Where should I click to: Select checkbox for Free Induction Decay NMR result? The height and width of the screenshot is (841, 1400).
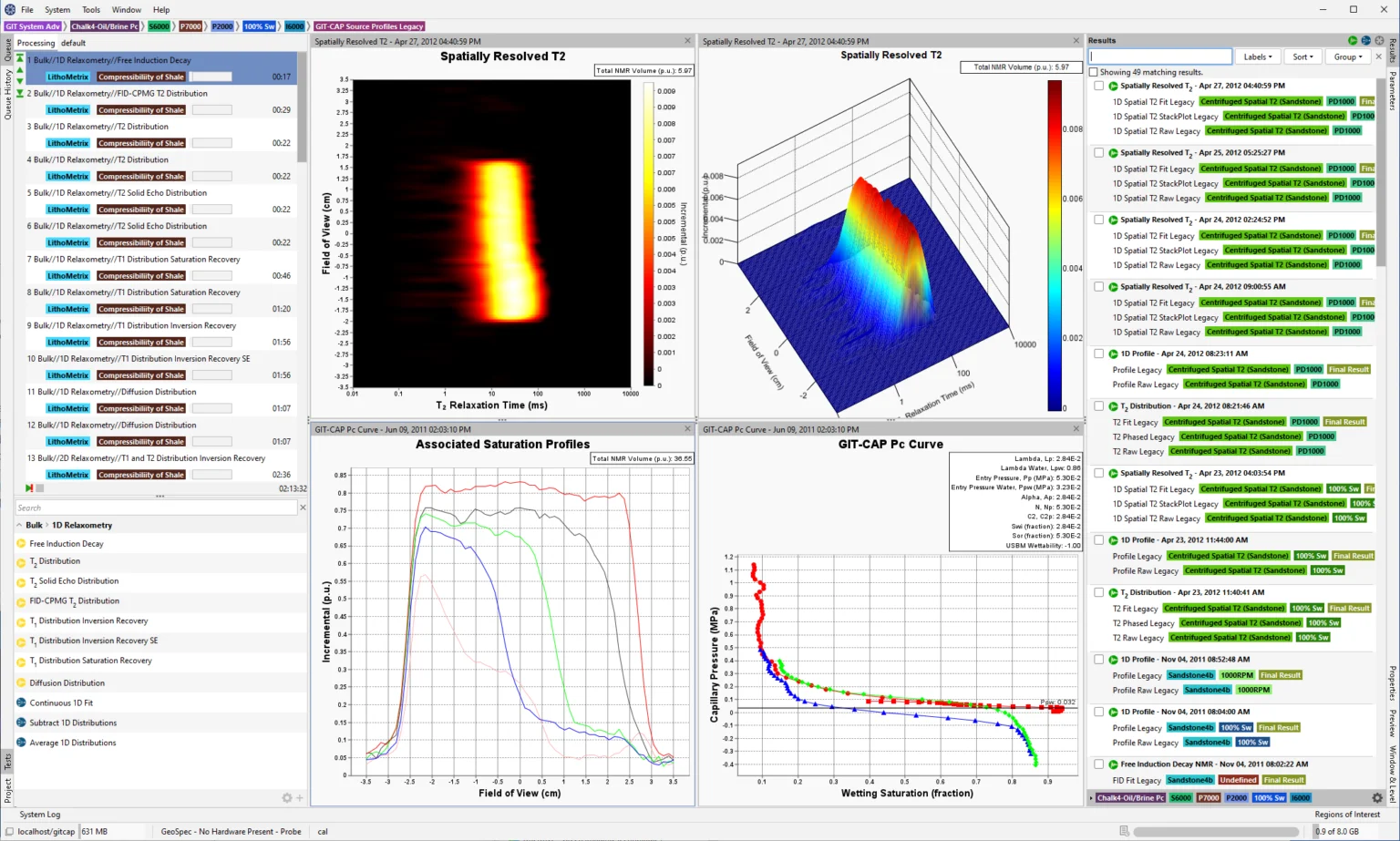click(1099, 764)
